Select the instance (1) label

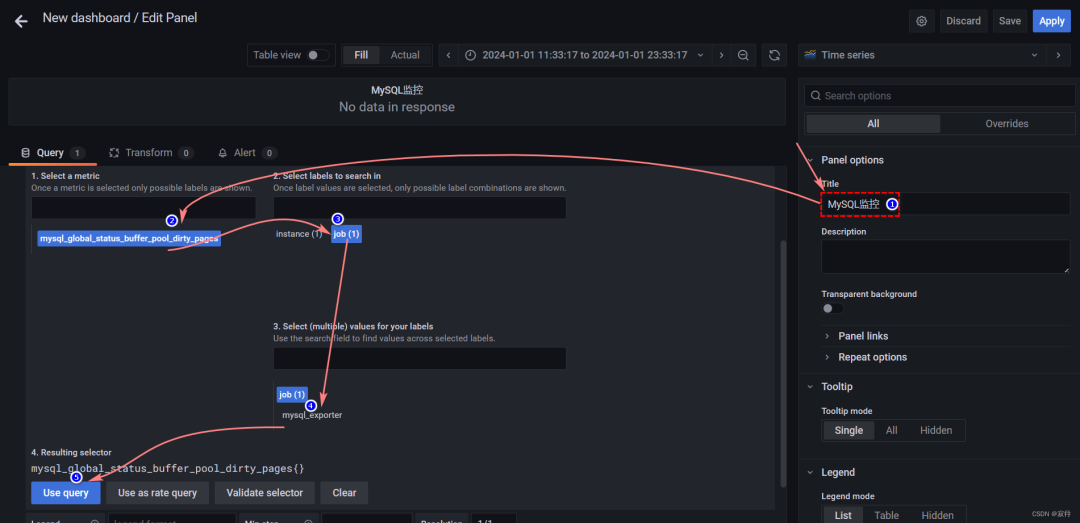click(299, 234)
